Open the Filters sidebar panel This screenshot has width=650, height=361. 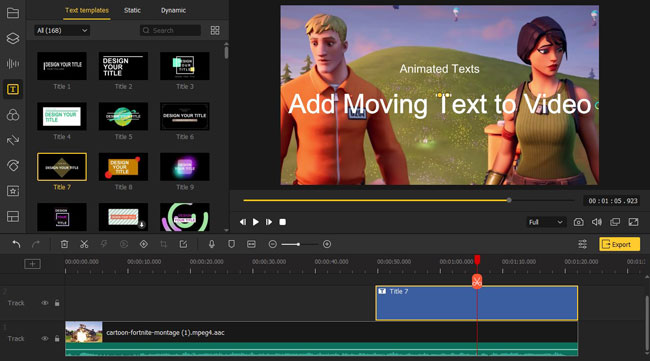[13, 115]
